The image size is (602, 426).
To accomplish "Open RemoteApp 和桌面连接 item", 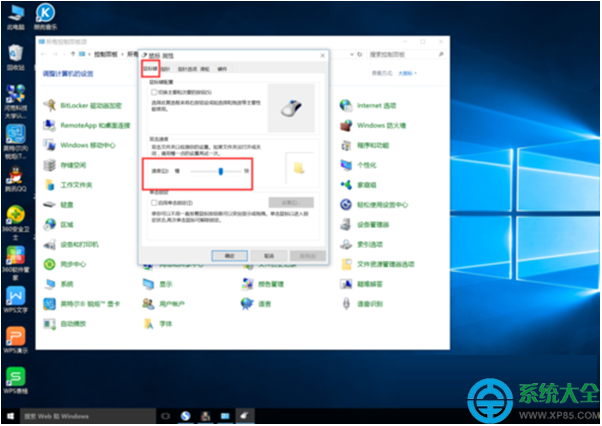I will coord(87,125).
